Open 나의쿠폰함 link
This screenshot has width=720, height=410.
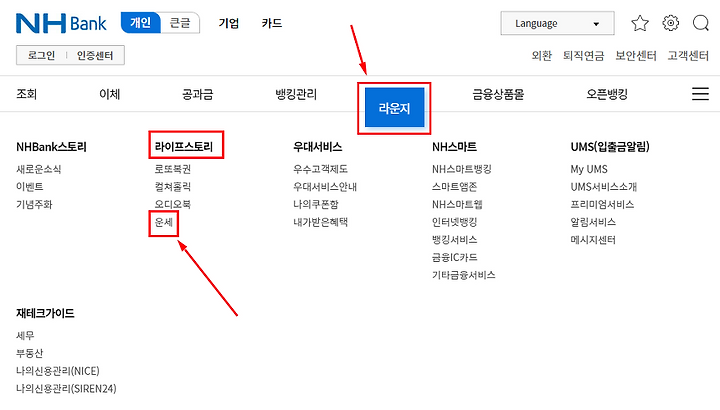316,204
